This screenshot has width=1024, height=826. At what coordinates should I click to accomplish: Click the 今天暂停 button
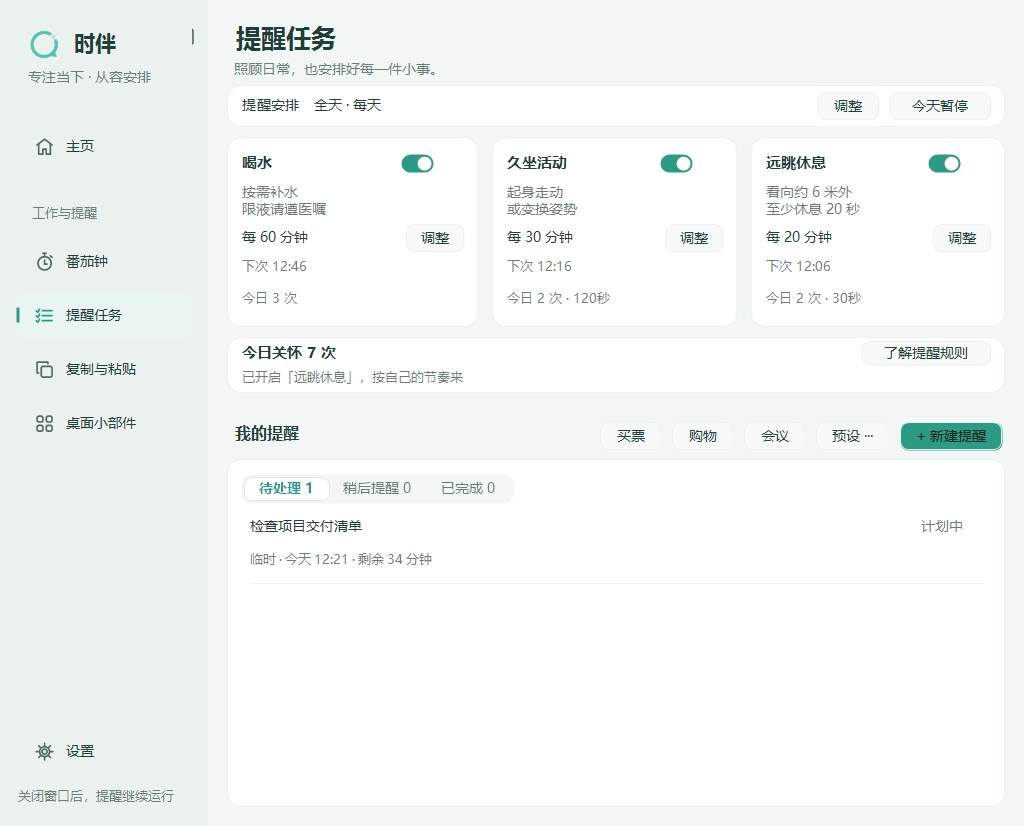(x=940, y=106)
